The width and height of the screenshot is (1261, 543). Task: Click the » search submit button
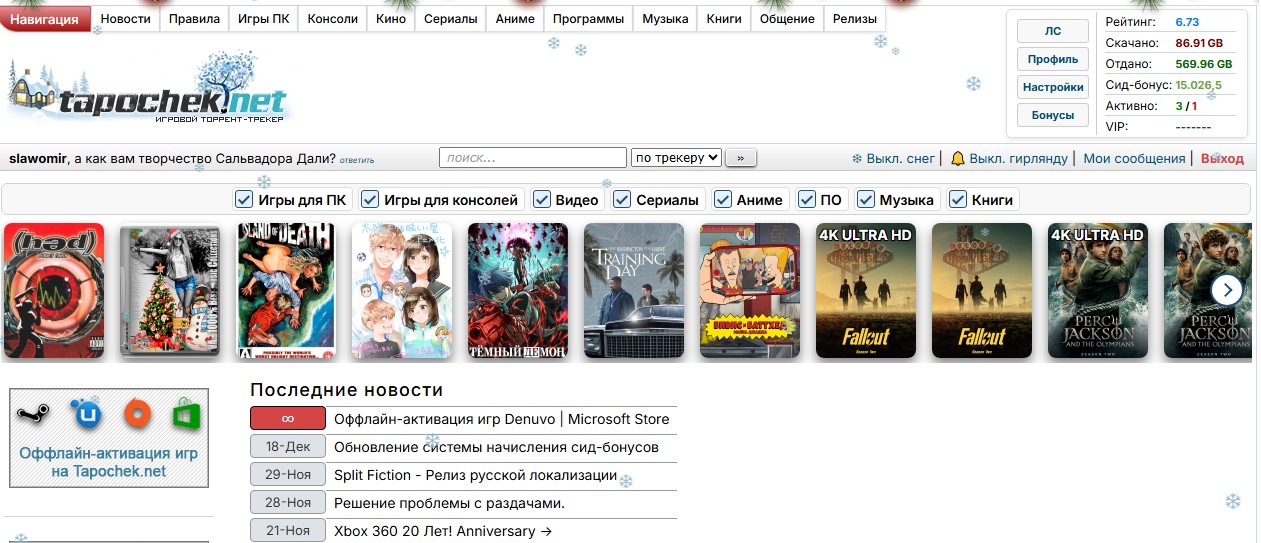741,157
